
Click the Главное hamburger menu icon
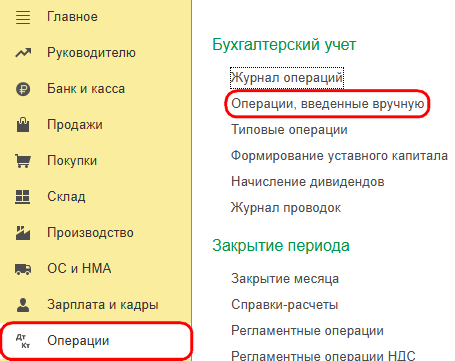(x=23, y=17)
